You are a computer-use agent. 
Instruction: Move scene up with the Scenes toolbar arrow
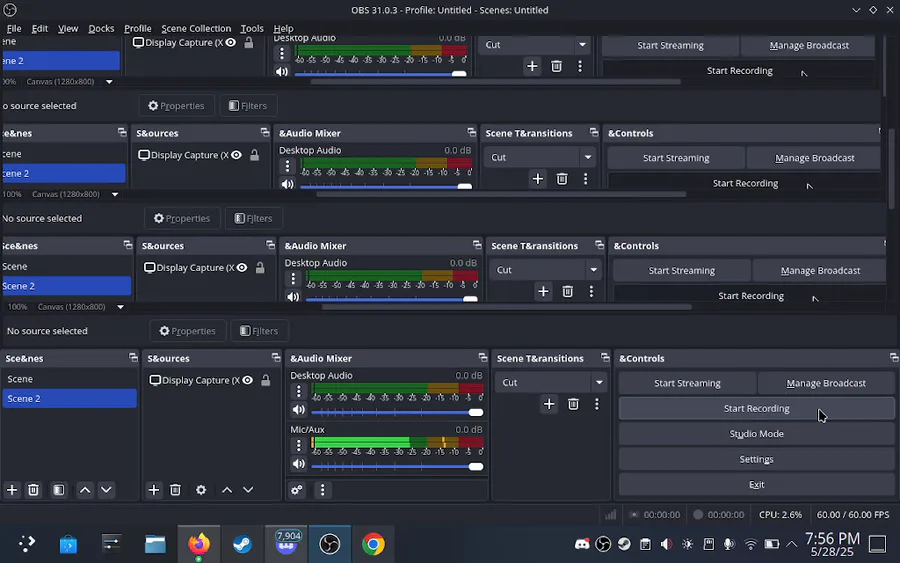(x=85, y=490)
